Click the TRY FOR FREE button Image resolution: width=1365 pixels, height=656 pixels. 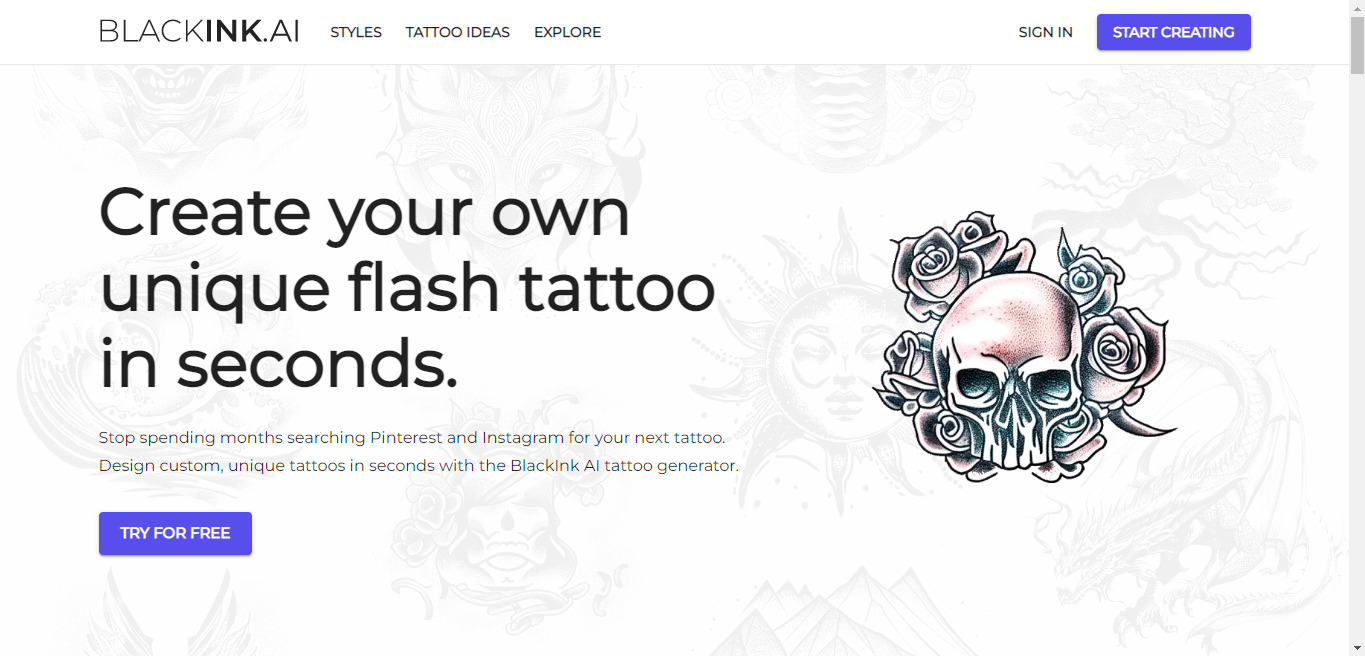coord(175,533)
